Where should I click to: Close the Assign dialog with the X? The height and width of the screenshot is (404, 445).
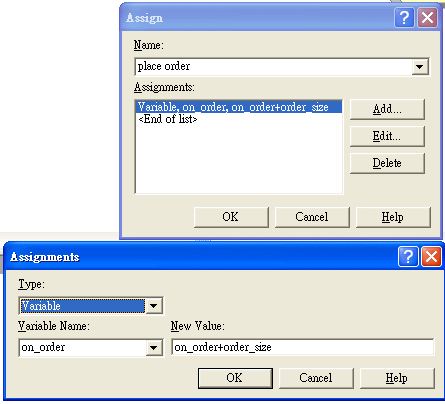427,18
